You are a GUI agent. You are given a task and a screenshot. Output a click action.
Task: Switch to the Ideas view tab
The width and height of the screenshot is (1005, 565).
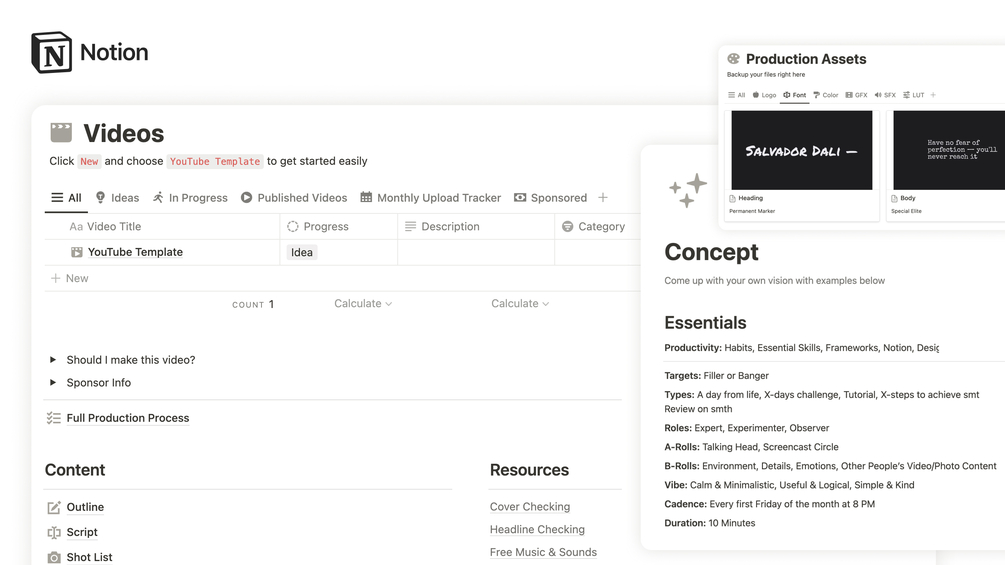pos(117,198)
